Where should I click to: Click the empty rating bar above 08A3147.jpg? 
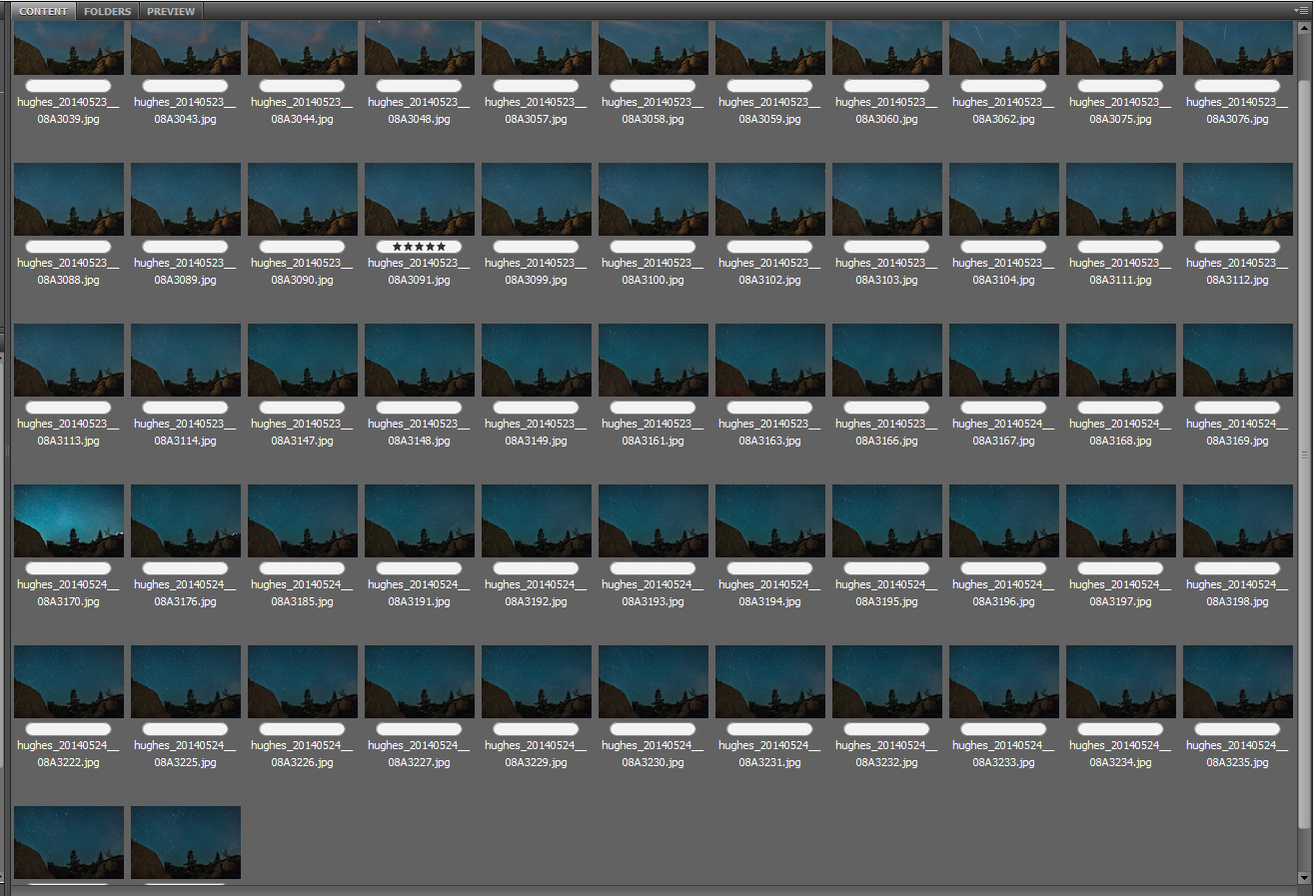(x=303, y=407)
